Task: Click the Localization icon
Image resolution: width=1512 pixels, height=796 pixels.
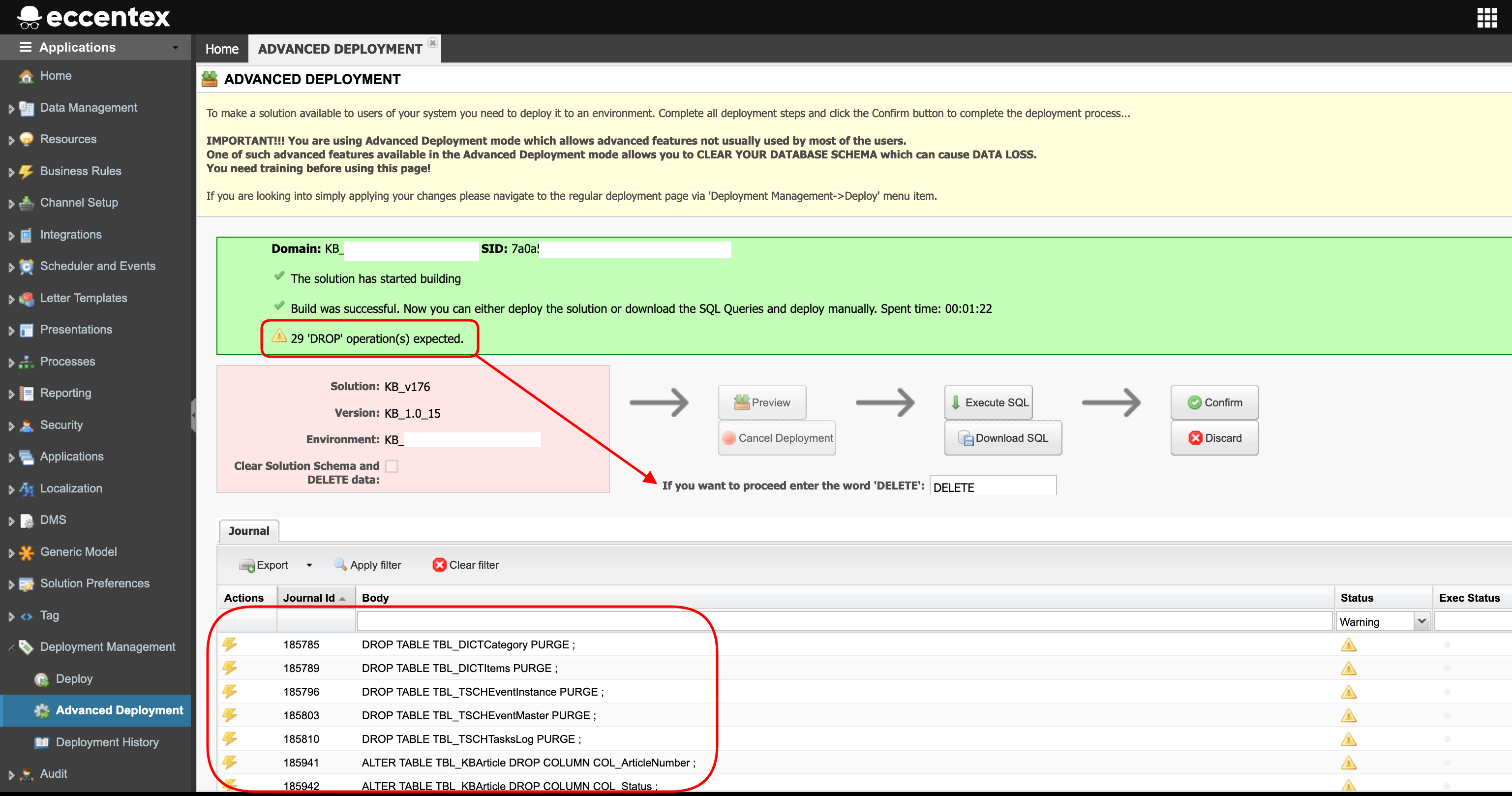Action: pos(26,489)
